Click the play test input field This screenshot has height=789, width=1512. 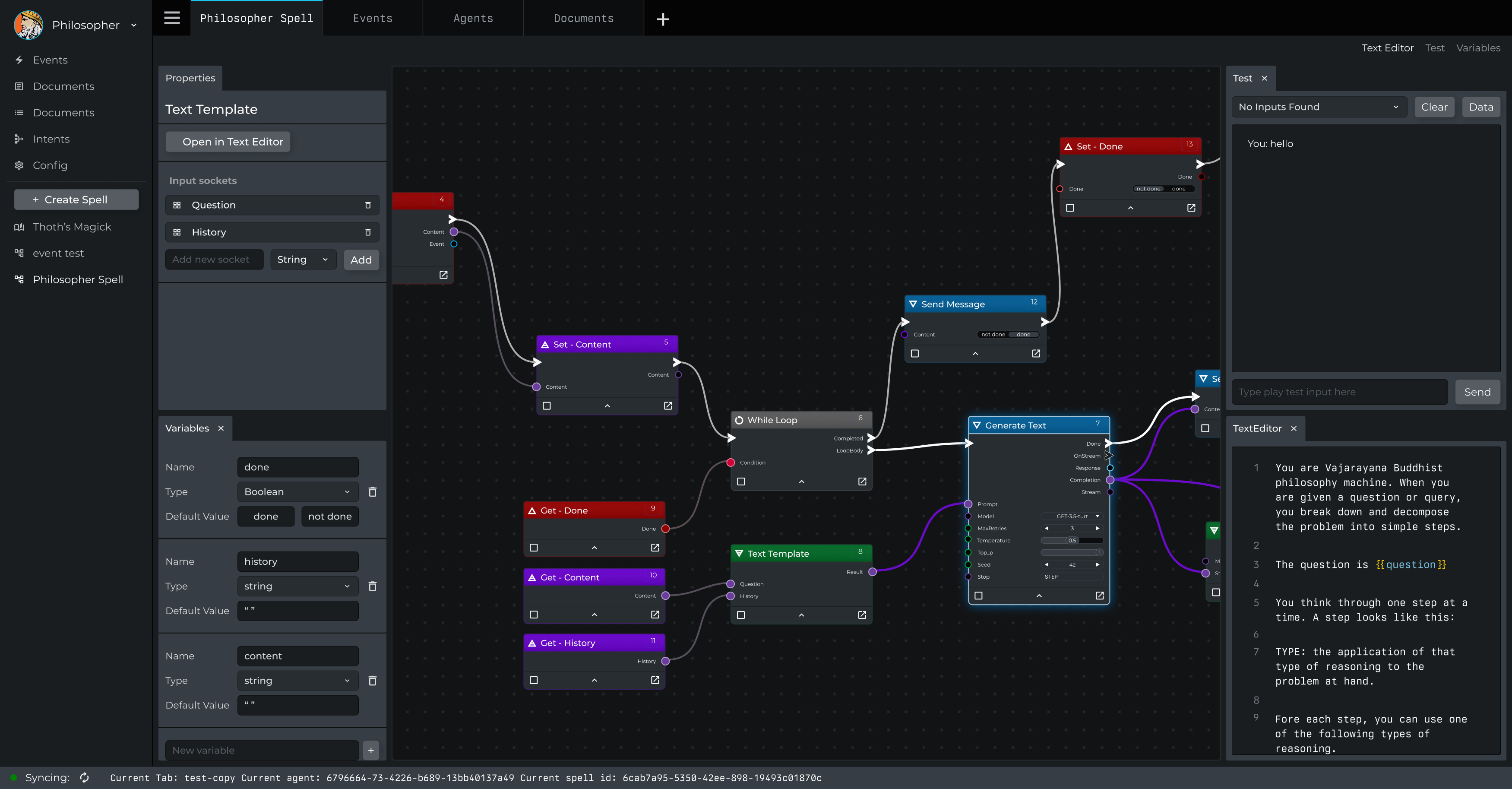(1338, 392)
